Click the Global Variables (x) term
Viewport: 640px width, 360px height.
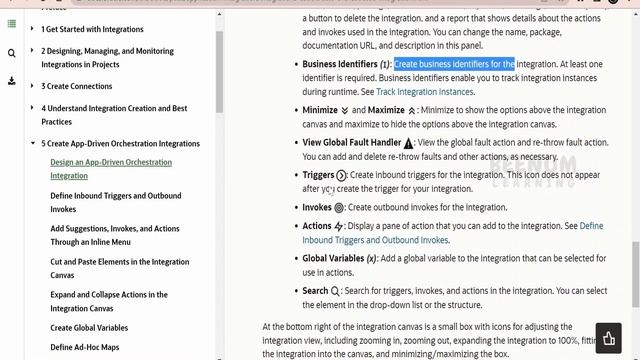click(339, 258)
